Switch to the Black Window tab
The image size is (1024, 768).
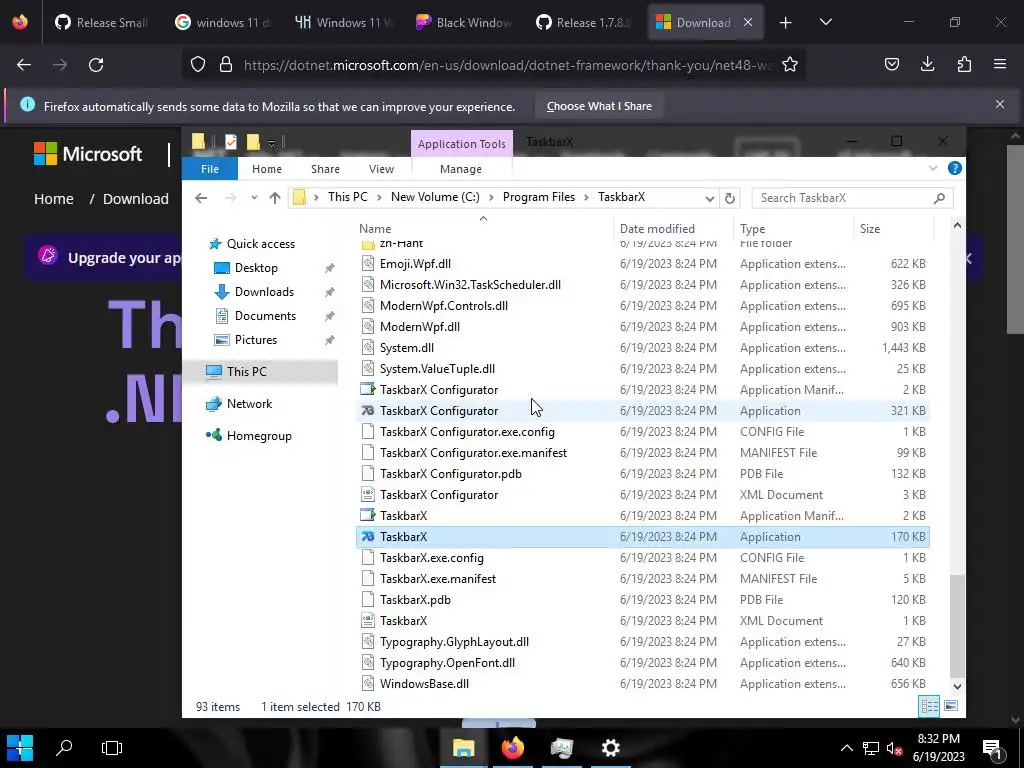[464, 22]
